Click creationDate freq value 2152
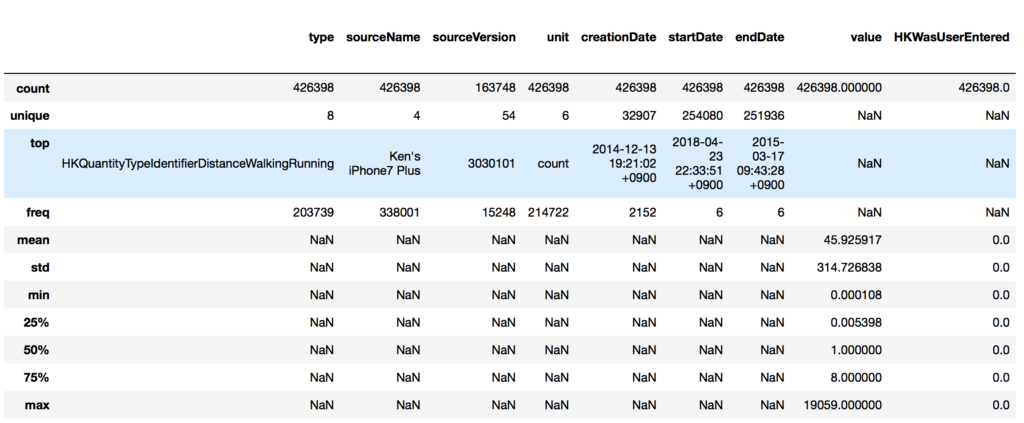The image size is (1024, 423). click(x=642, y=212)
